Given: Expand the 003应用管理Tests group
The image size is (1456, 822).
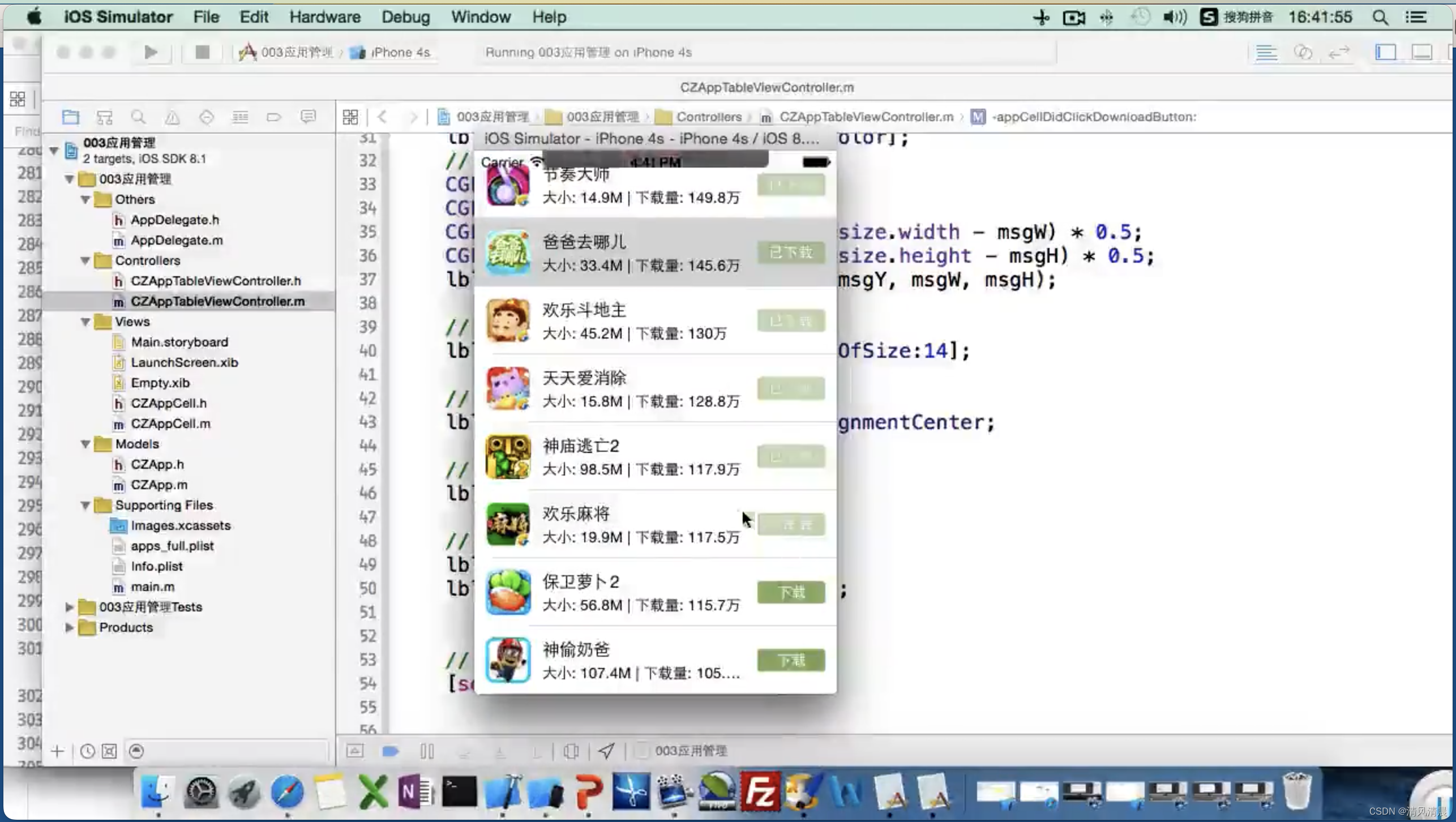Looking at the screenshot, I should point(69,607).
